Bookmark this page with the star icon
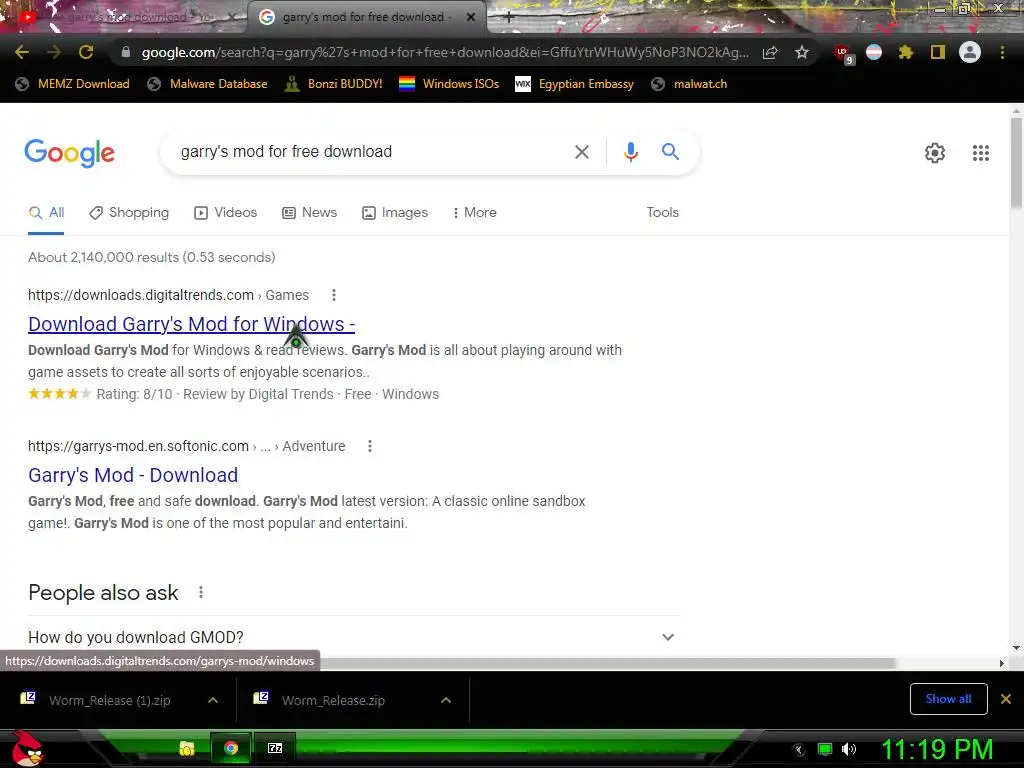Viewport: 1024px width, 768px height. coord(802,52)
